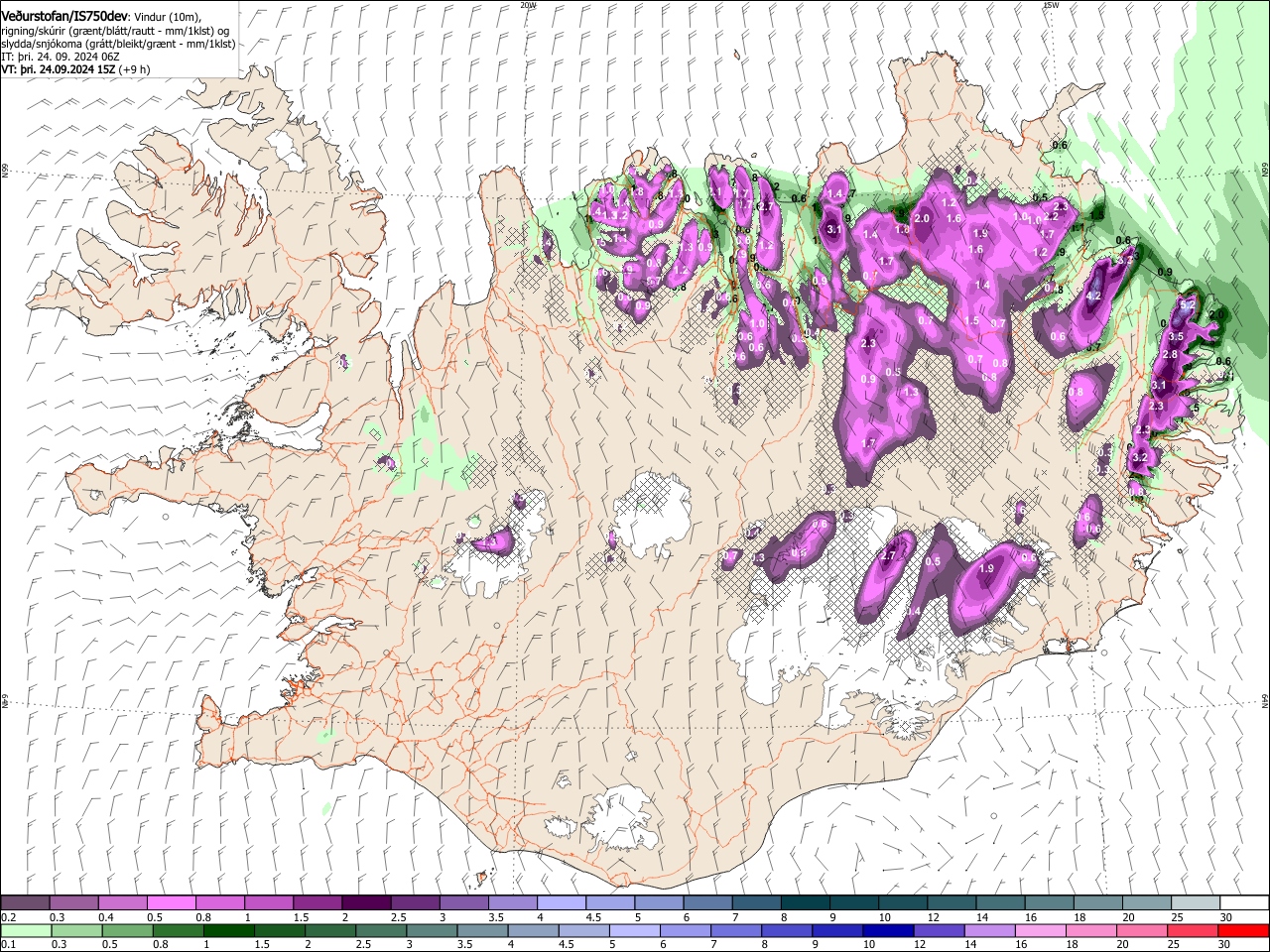
Task: Click the white top-row legend swatch at 30
Action: click(x=1243, y=902)
